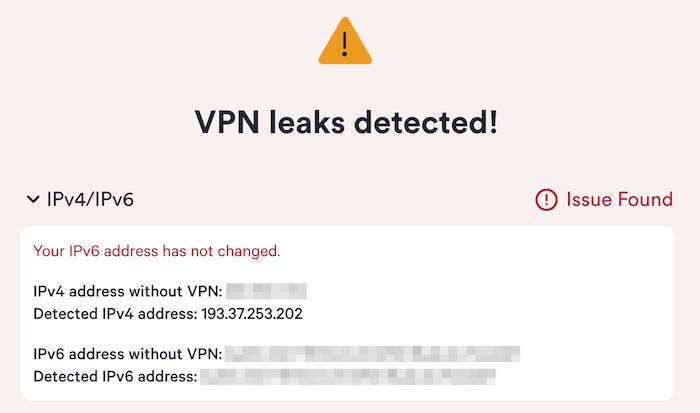The width and height of the screenshot is (700, 413).
Task: Click the IPv6 address has not changed message
Action: [157, 251]
